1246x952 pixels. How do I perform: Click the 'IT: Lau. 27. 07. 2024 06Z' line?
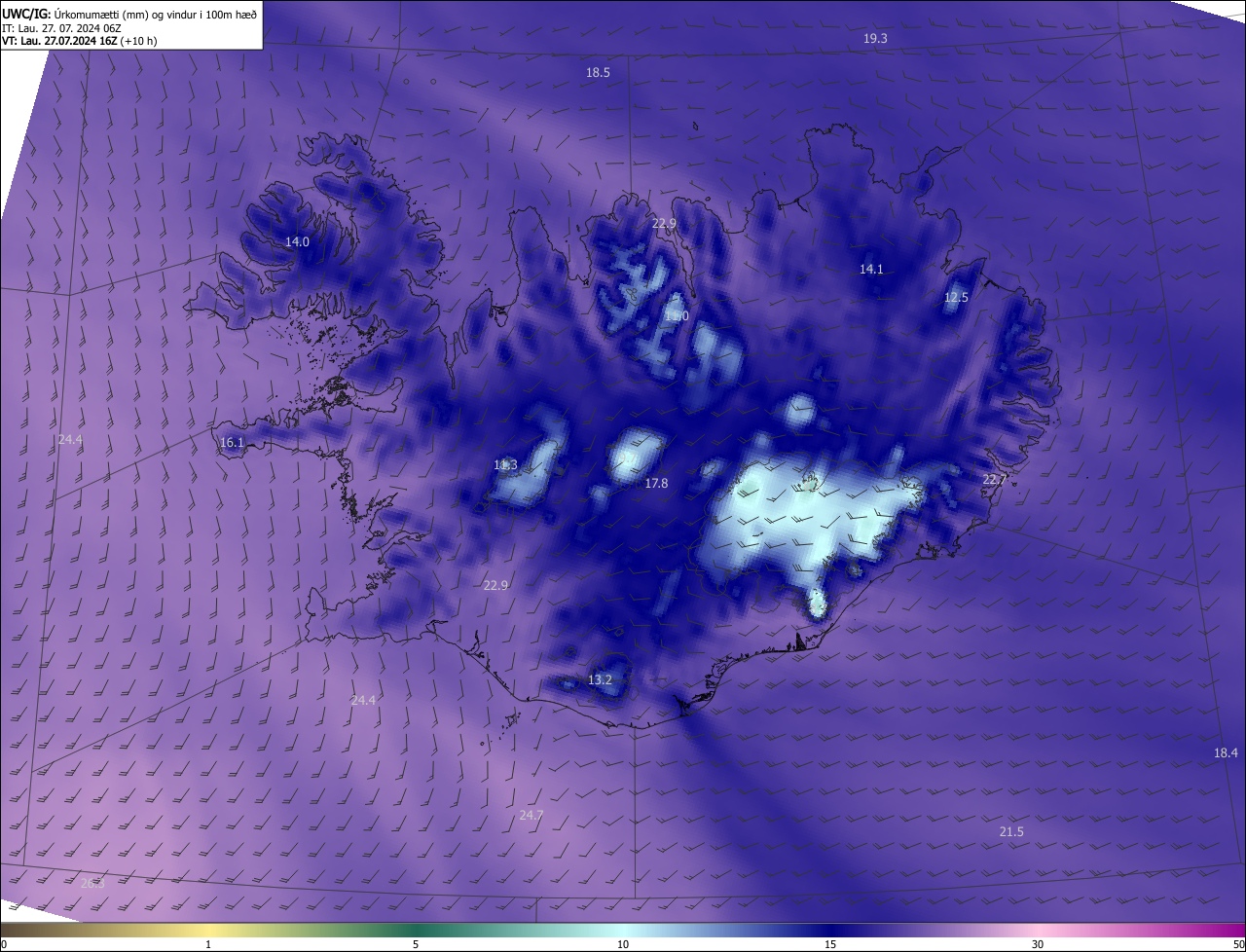click(61, 27)
